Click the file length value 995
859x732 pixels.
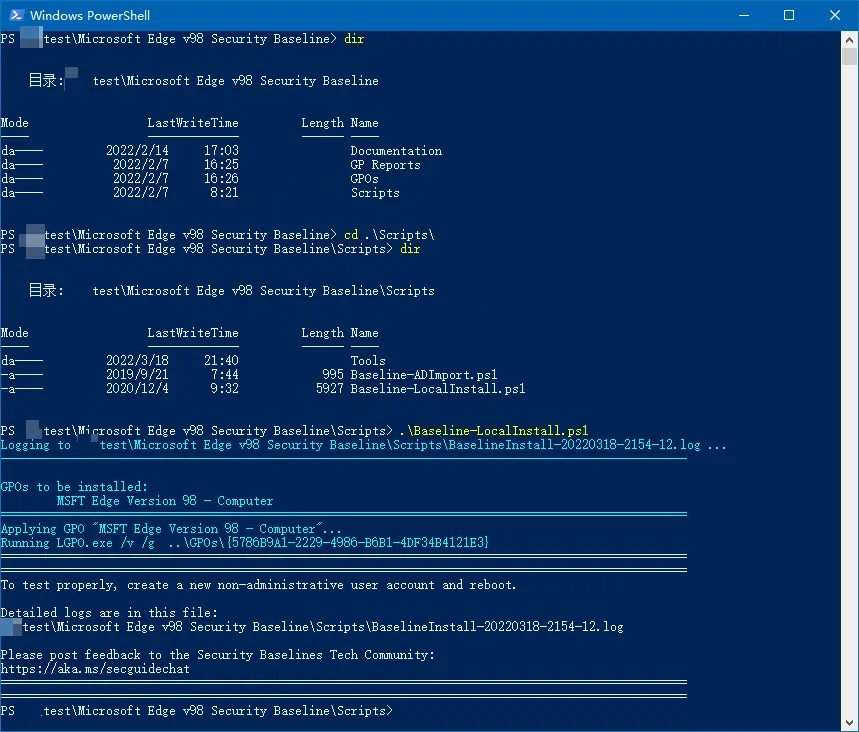[333, 375]
